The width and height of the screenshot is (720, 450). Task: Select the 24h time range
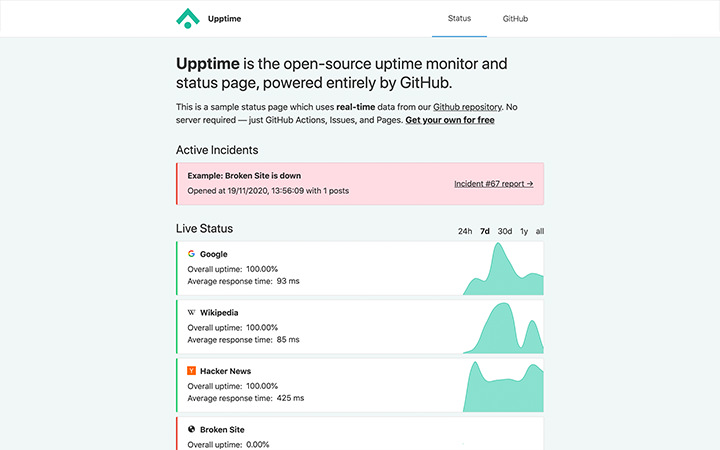pos(465,231)
